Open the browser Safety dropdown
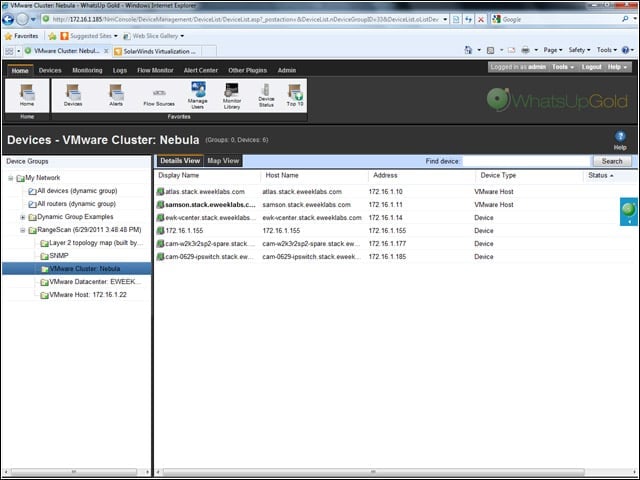Screen dimensions: 640x480 [579, 50]
